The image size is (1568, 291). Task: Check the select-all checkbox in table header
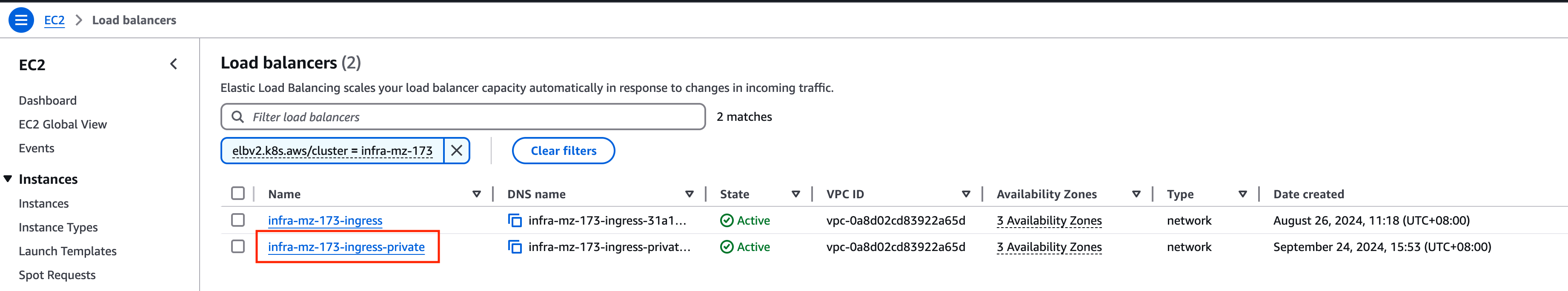pos(237,193)
